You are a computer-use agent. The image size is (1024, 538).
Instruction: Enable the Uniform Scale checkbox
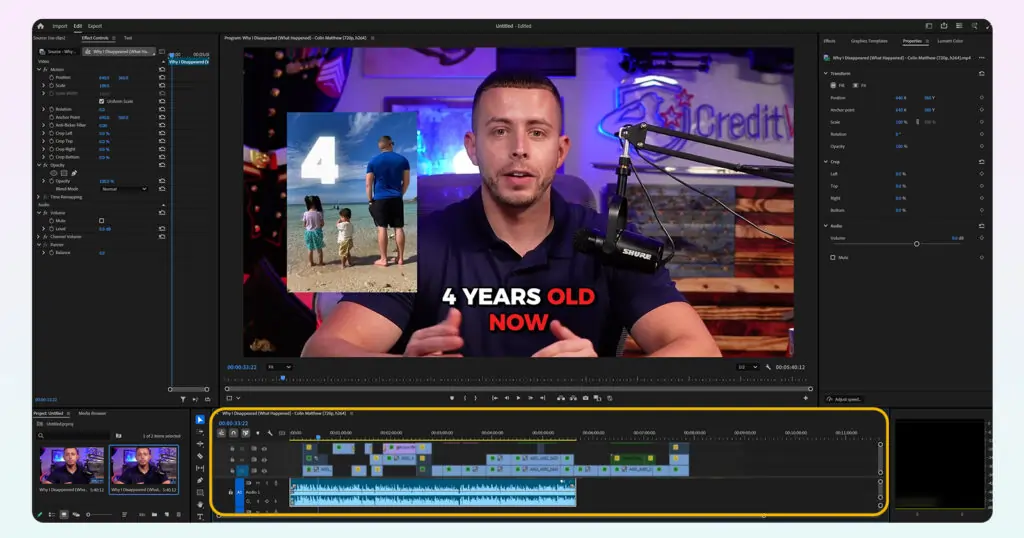pyautogui.click(x=101, y=101)
